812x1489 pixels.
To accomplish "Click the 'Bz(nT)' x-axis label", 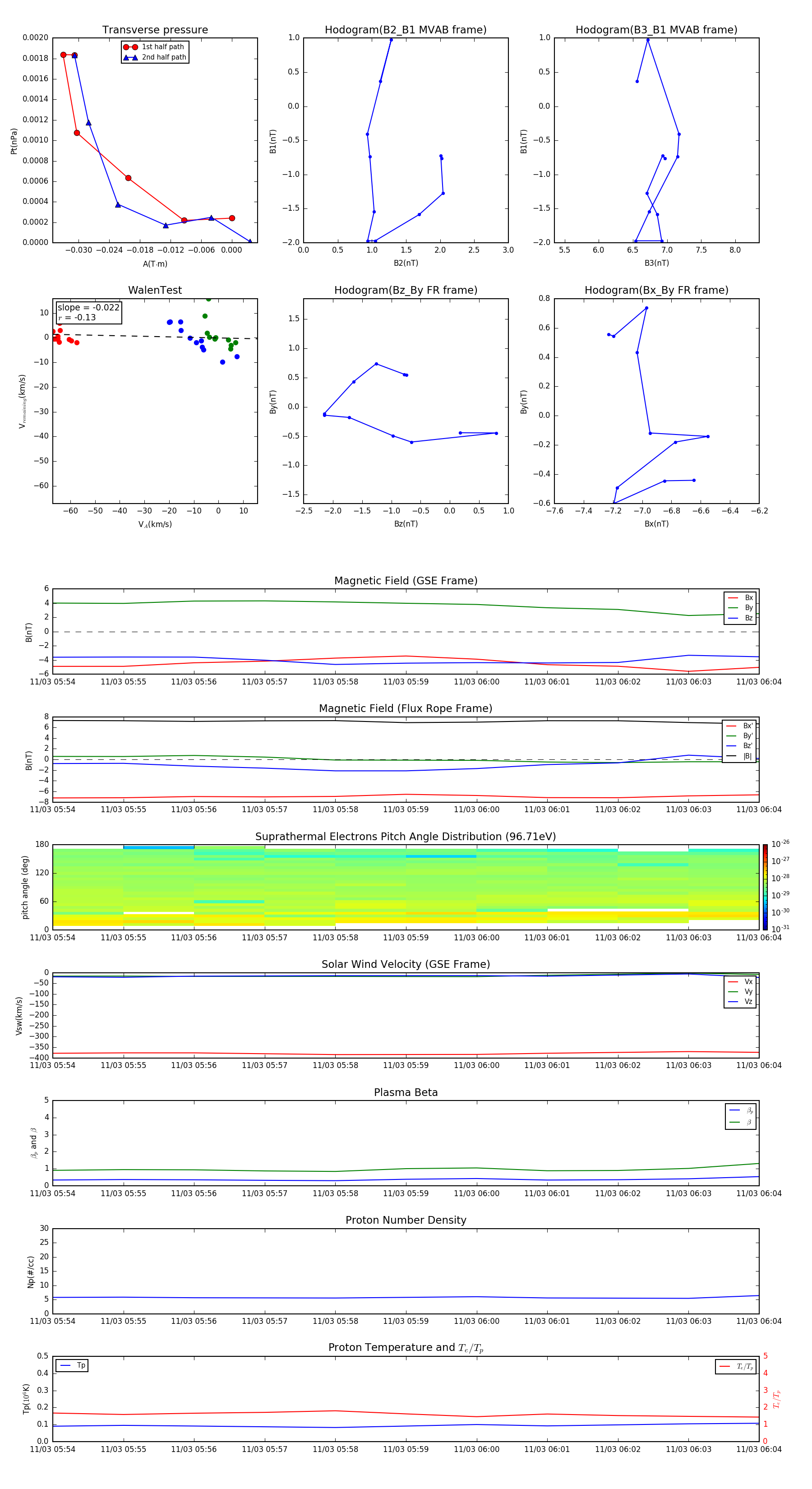I will 406,524.
